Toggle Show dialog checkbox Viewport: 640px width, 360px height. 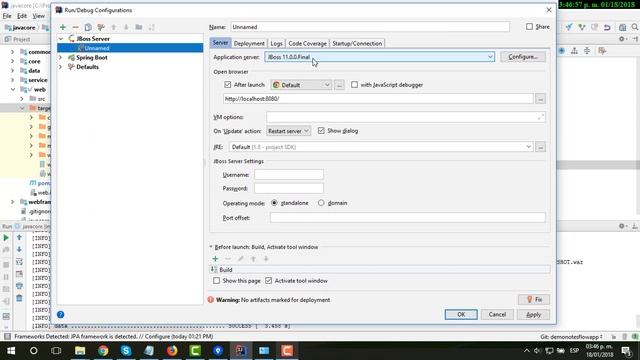point(321,131)
